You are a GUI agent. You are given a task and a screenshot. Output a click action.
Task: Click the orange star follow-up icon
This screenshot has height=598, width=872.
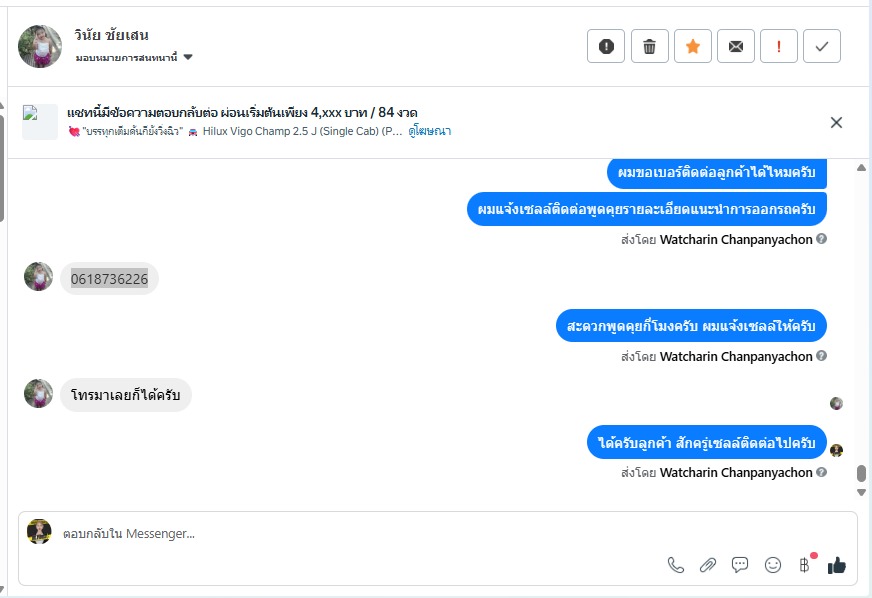tap(692, 46)
